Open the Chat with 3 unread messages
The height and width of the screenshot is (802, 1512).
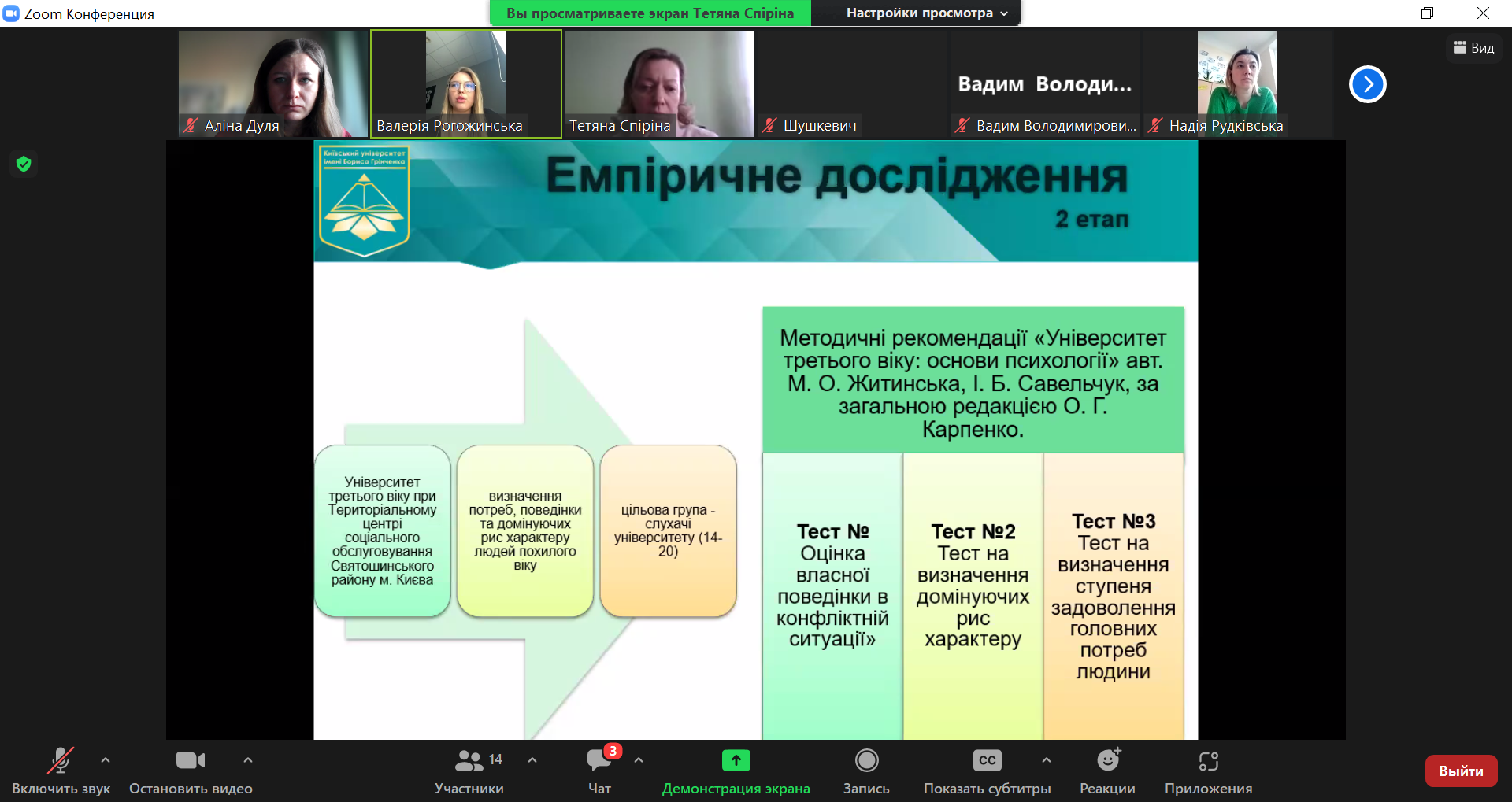point(599,761)
